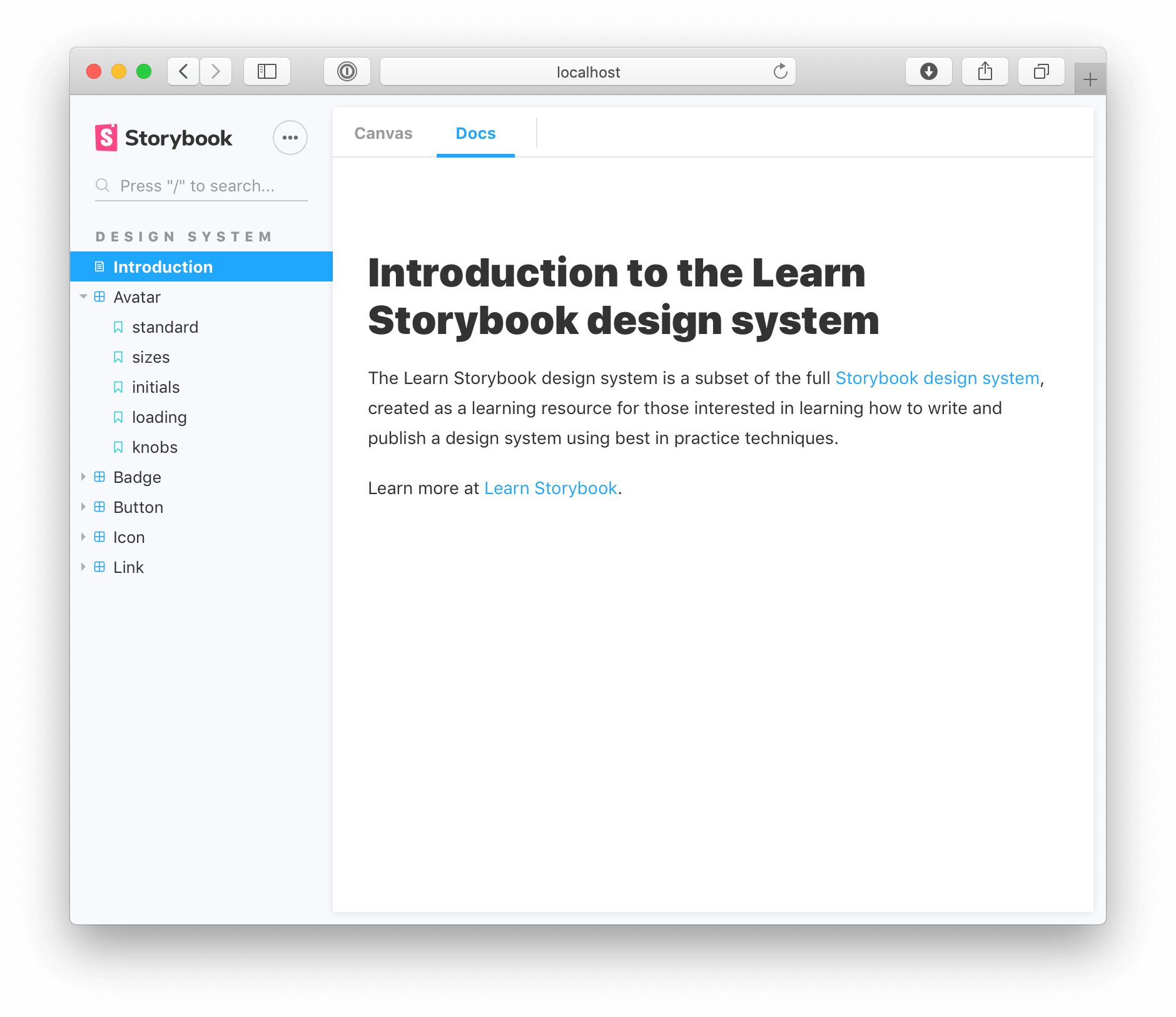Go back with the browser back arrow
This screenshot has width=1176, height=1017.
tap(183, 71)
